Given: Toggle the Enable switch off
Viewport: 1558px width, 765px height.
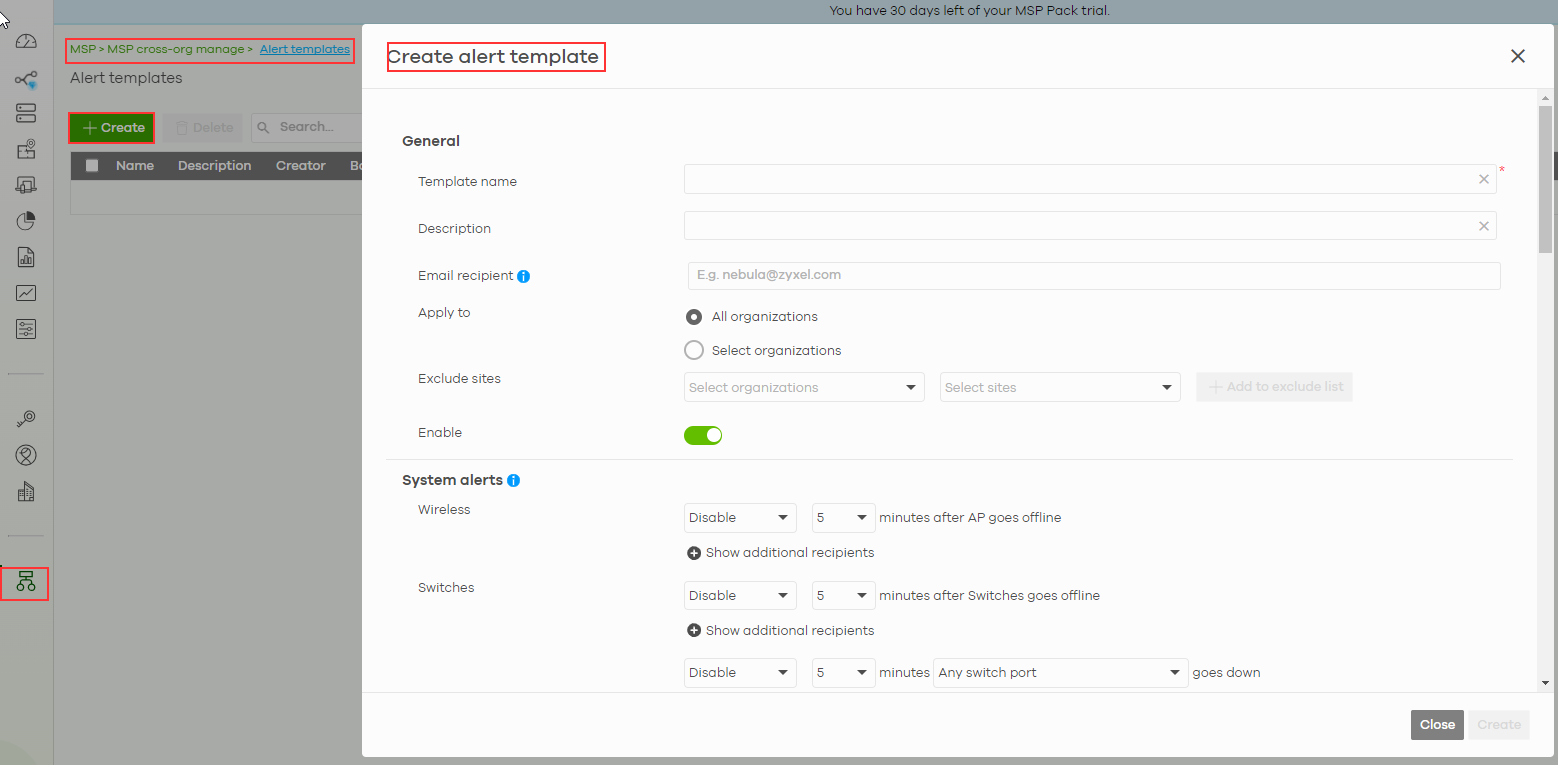Looking at the screenshot, I should point(703,435).
